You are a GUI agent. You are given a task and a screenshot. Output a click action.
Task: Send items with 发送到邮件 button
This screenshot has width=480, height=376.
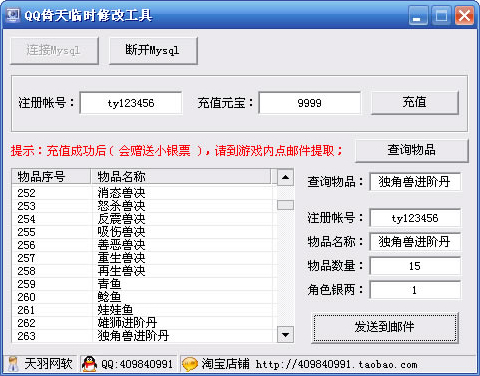pyautogui.click(x=385, y=327)
